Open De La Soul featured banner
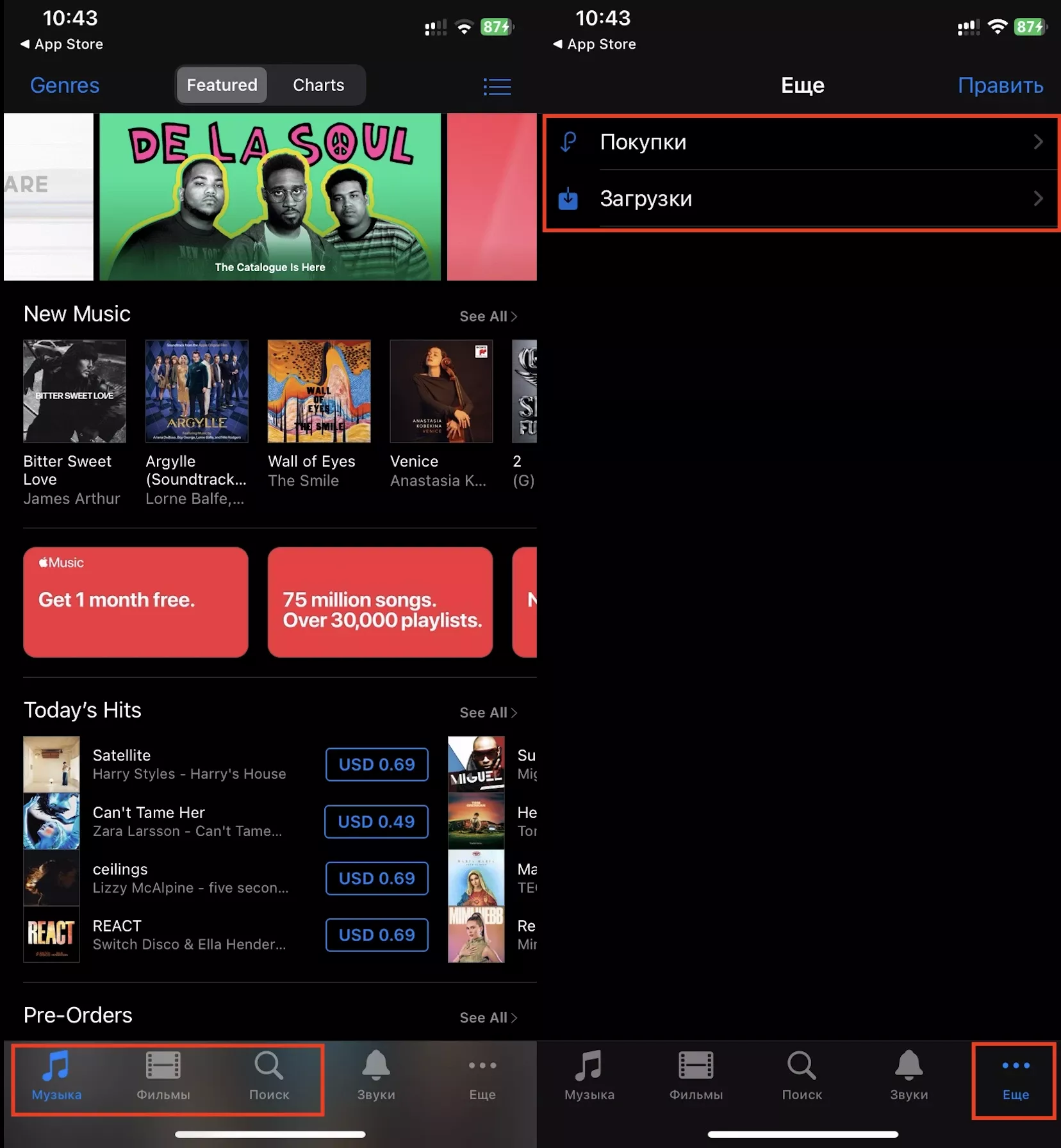 270,197
